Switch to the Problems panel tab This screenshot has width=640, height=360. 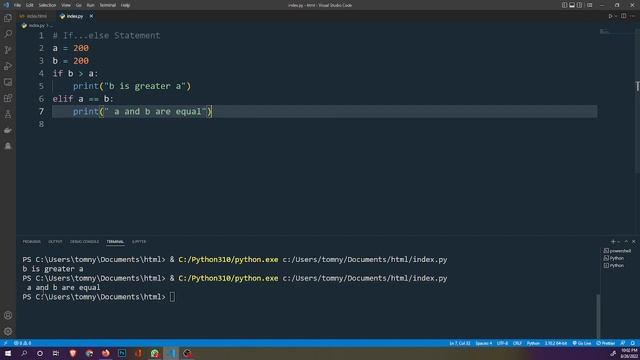(x=31, y=242)
